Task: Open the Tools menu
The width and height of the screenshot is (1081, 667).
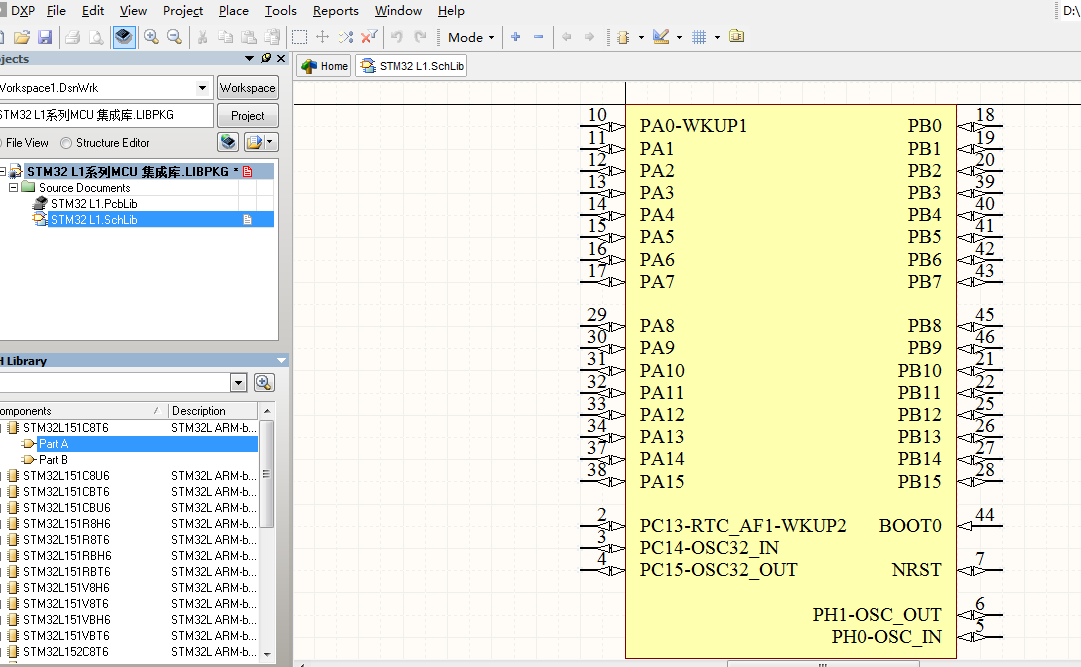Action: pos(281,10)
